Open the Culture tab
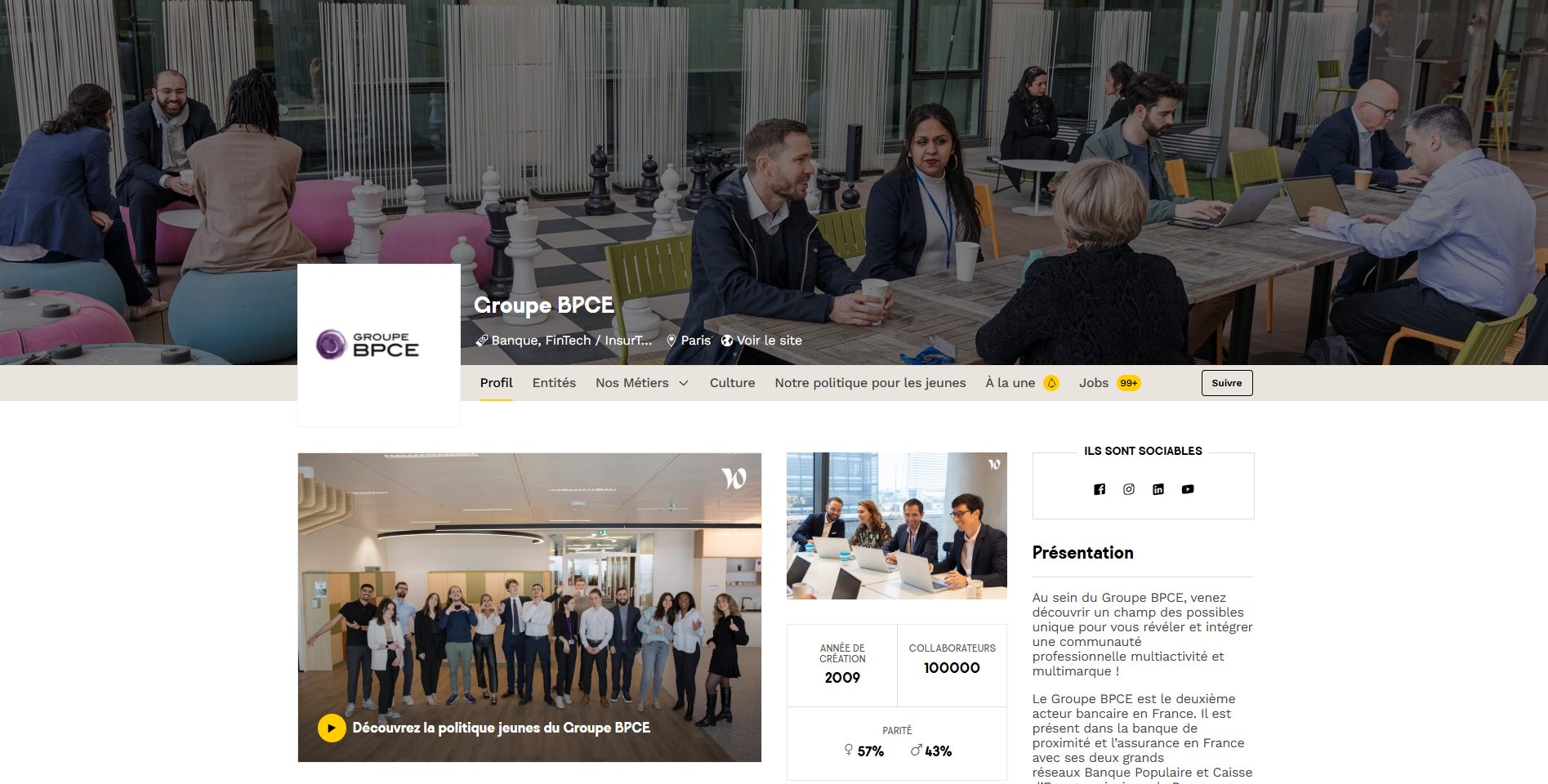This screenshot has height=784, width=1548. 732,383
